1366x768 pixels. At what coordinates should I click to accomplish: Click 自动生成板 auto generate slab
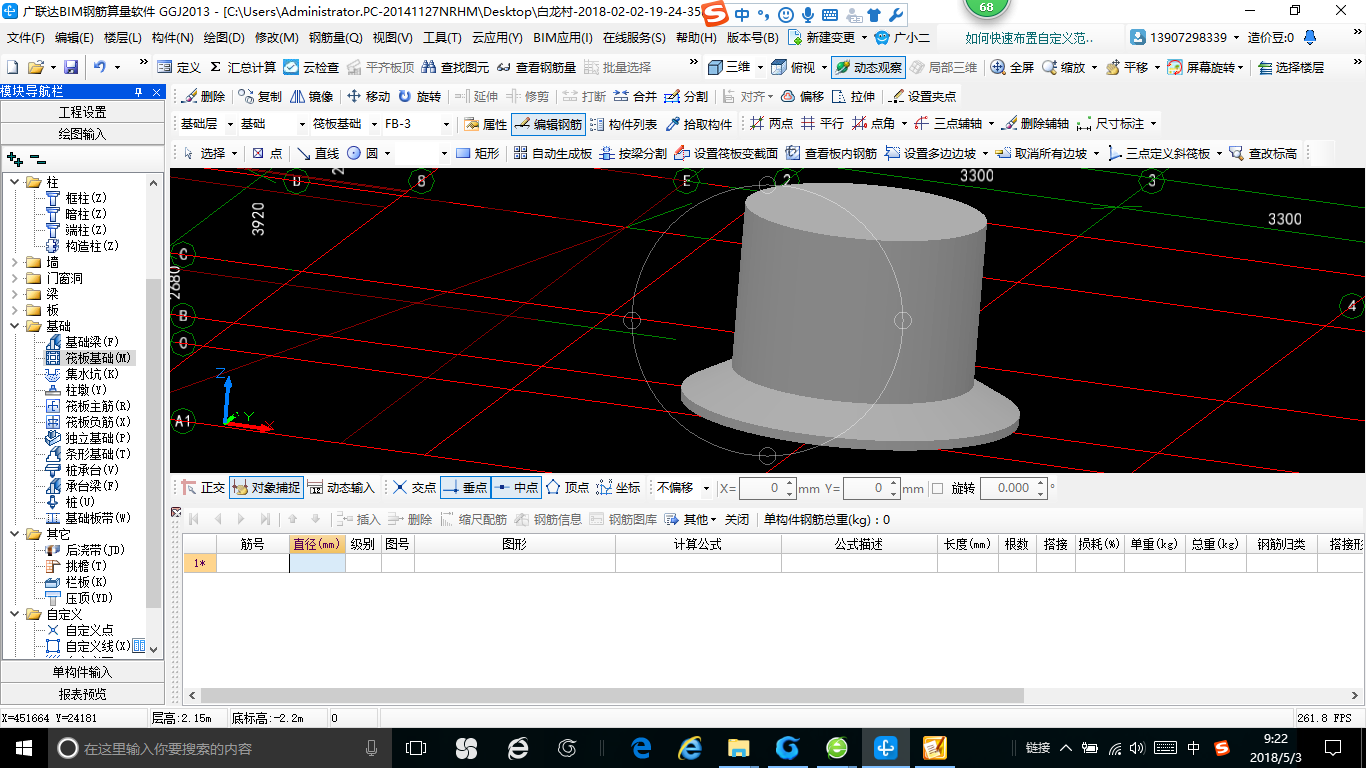[552, 153]
